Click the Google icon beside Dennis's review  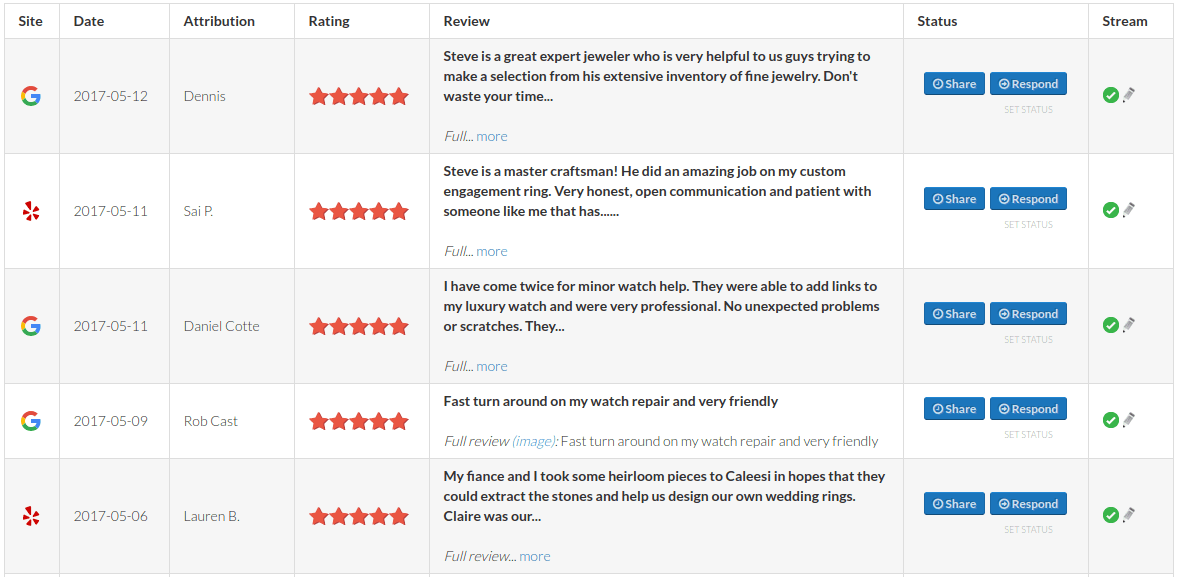pos(31,96)
